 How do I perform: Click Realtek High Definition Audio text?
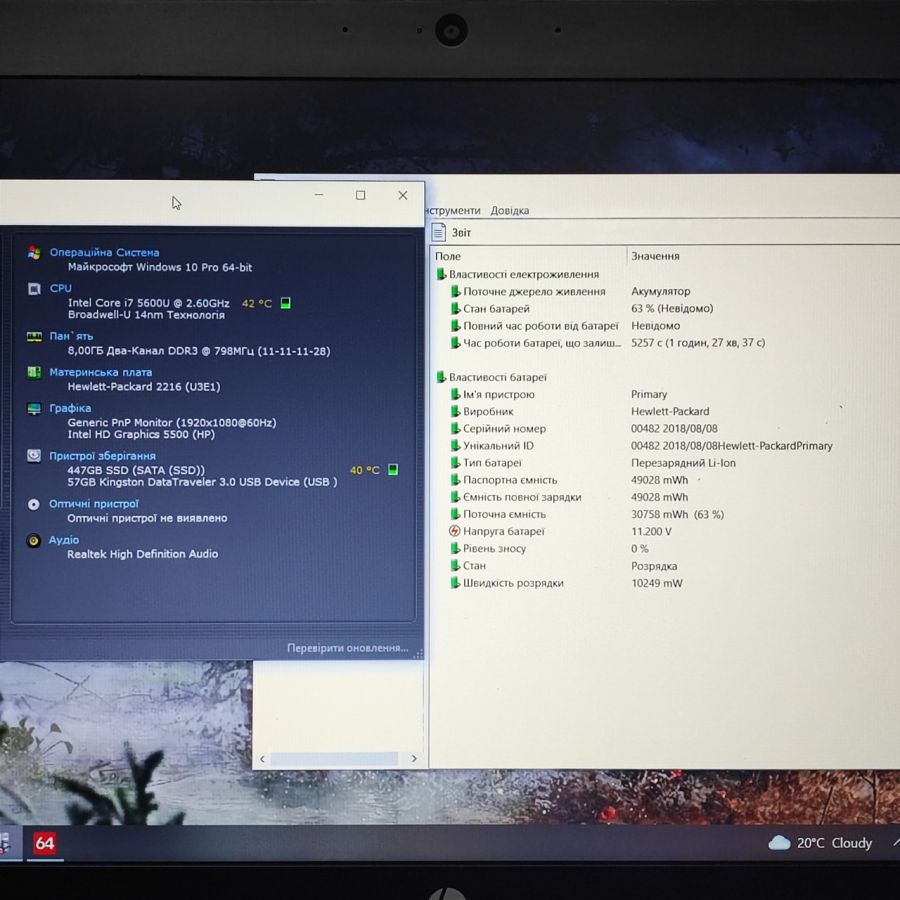coord(142,554)
